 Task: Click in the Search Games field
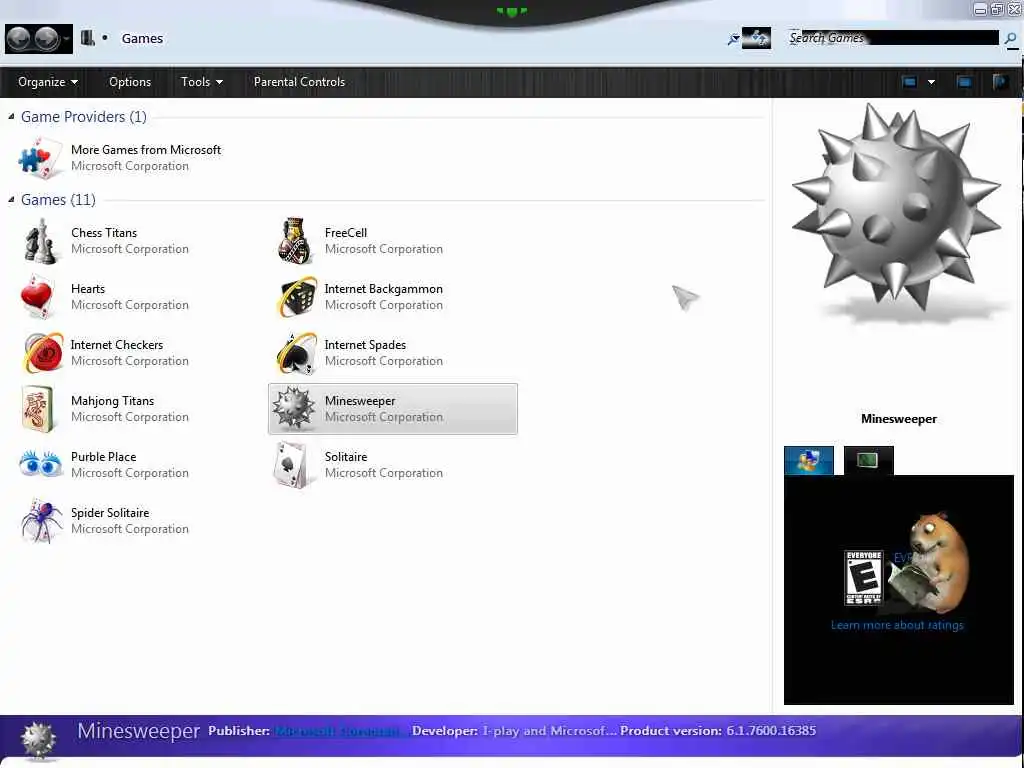click(891, 38)
